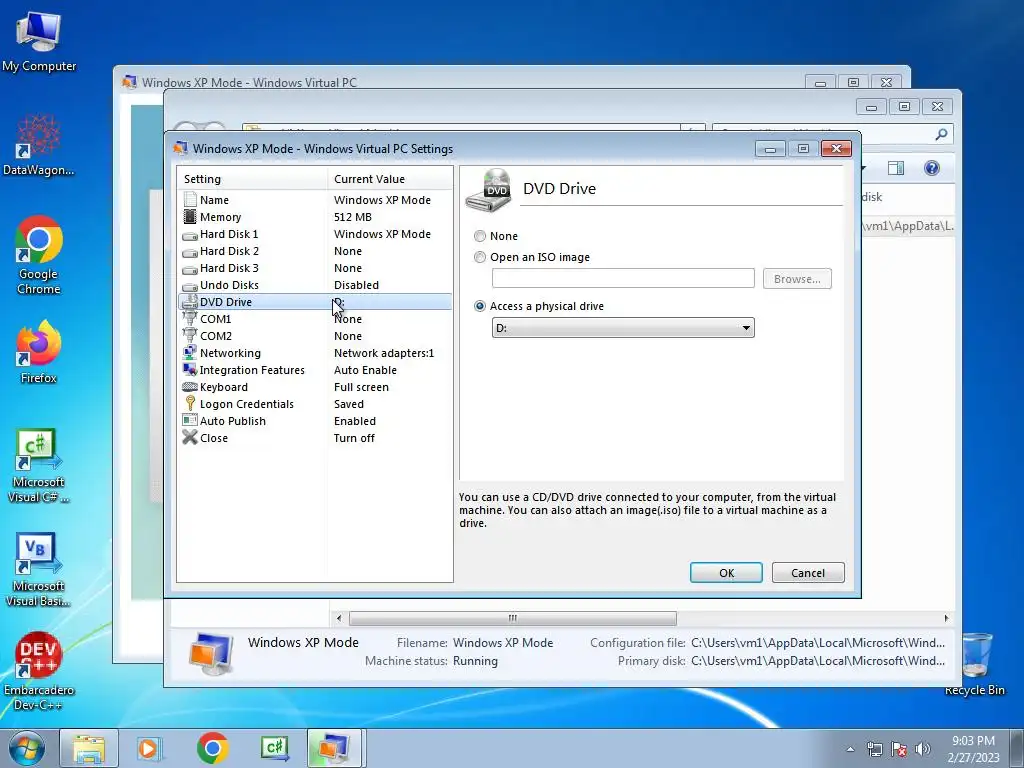
Task: Click the Hard Disk 1 icon
Action: pyautogui.click(x=190, y=234)
